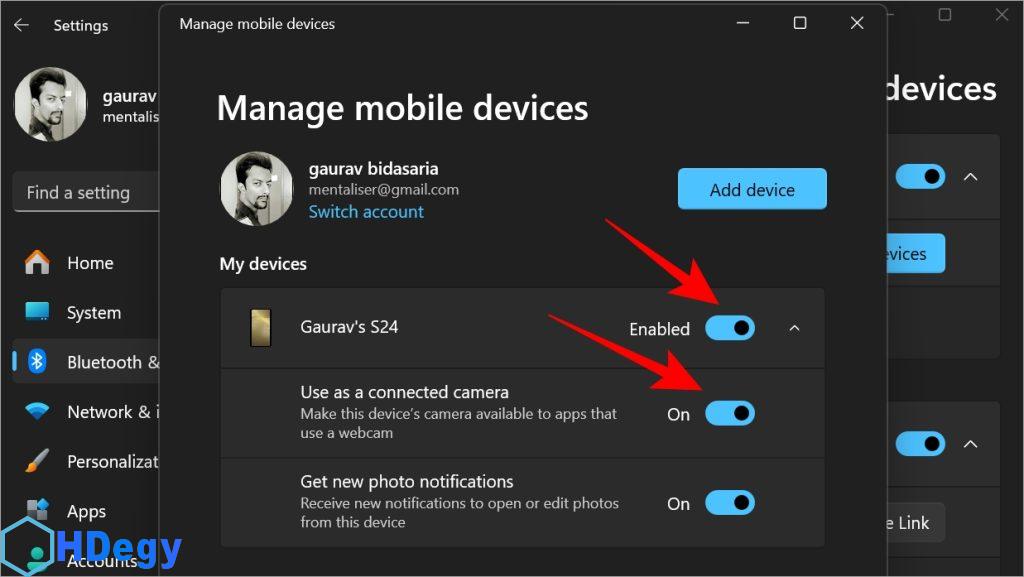Click the Personalization paintbrush icon
This screenshot has width=1024, height=577.
(x=37, y=461)
